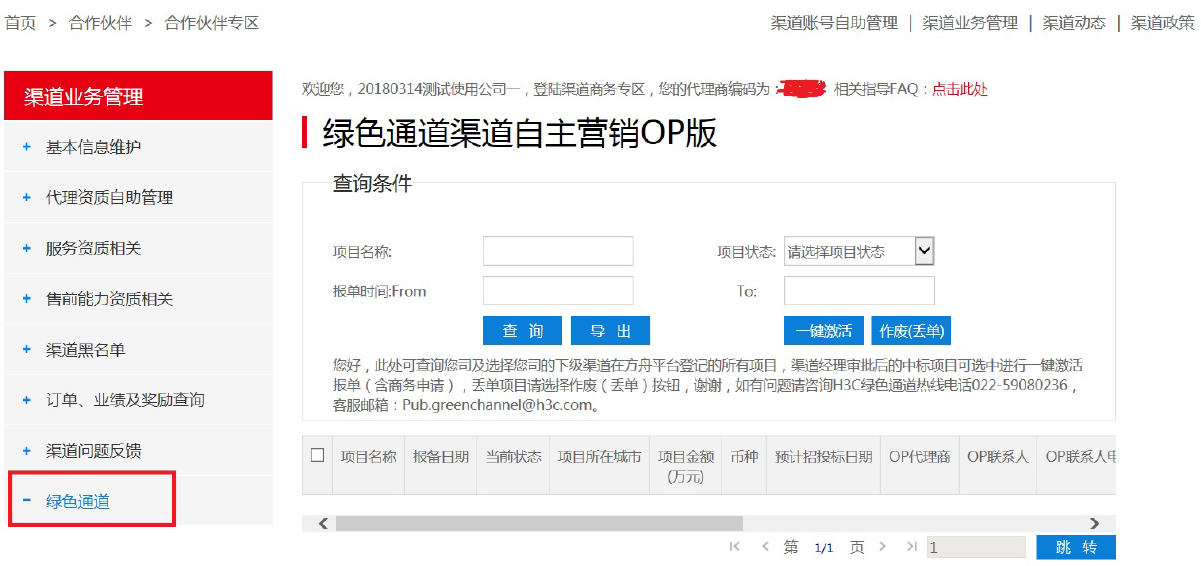This screenshot has height=566, width=1201.
Task: Click plus icon beside 基本信息维护
Action: pos(27,147)
